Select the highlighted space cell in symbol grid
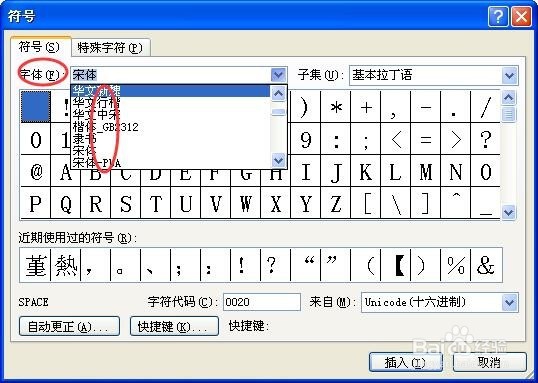The height and width of the screenshot is (383, 538). tap(36, 107)
